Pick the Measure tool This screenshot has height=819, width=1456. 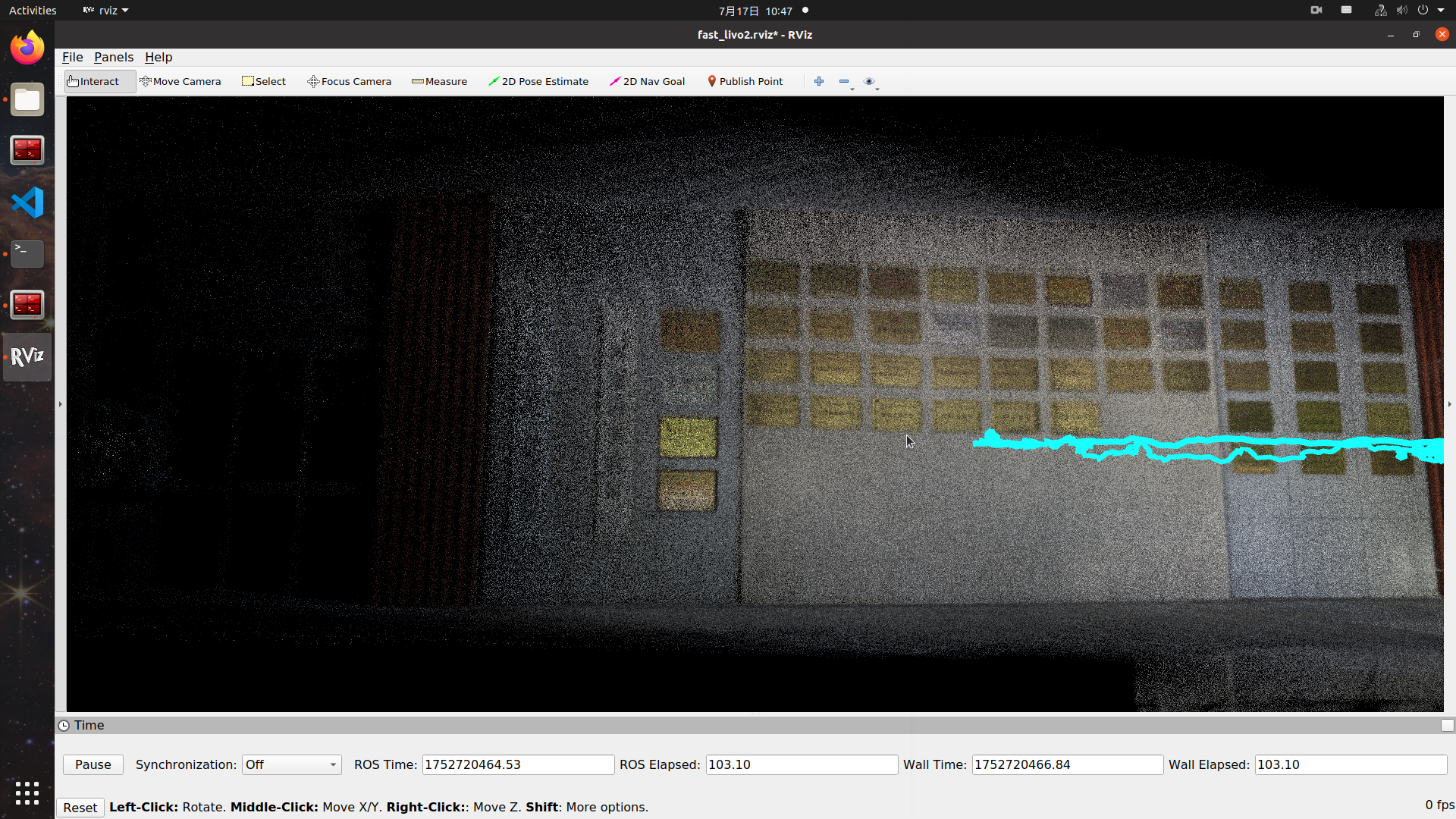pos(440,81)
